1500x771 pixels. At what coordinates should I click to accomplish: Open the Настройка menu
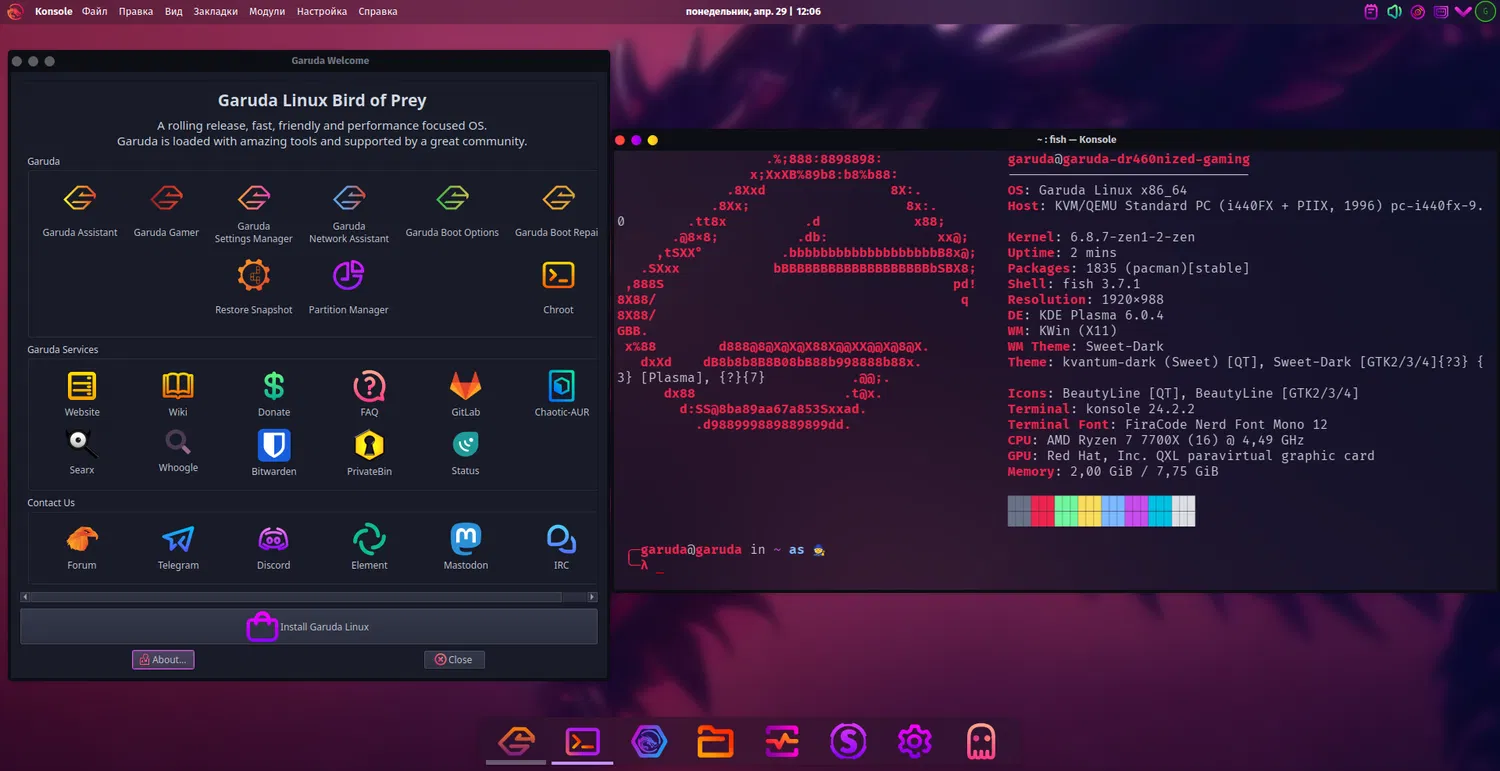tap(322, 12)
